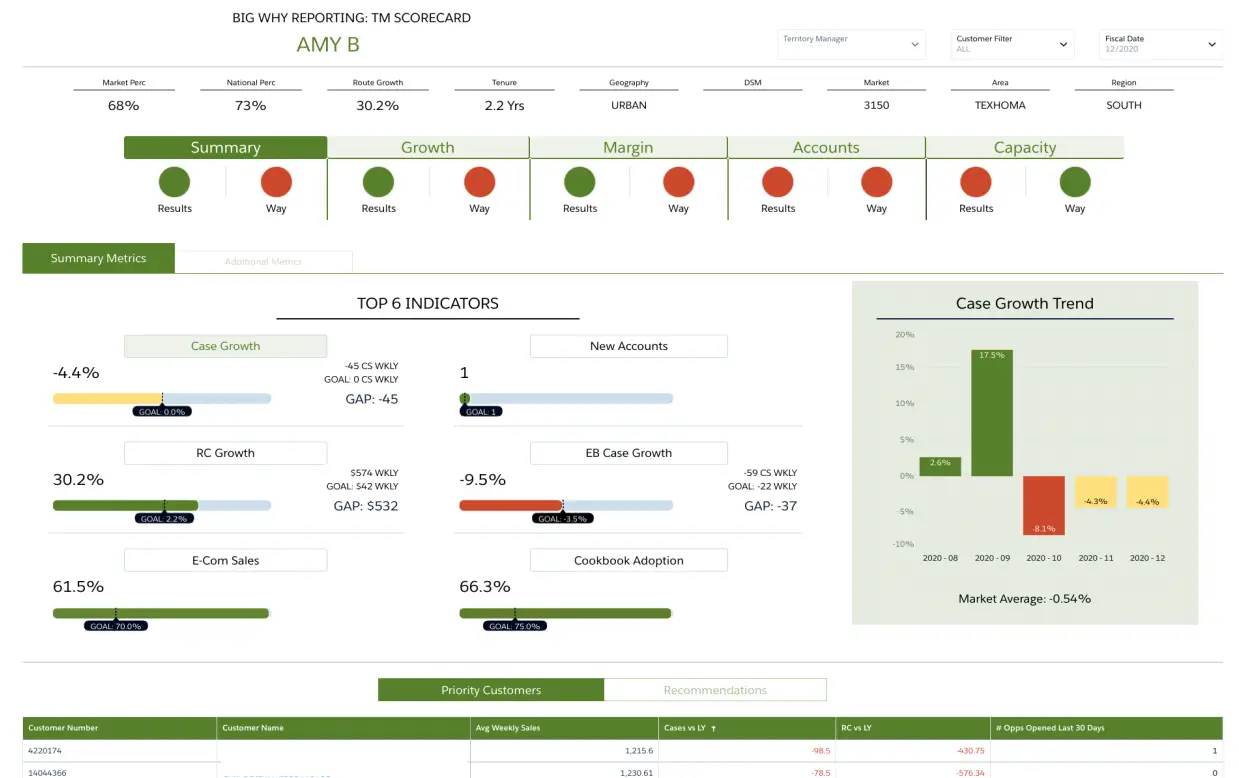Viewport: 1239px width, 778px height.
Task: Click the Case Growth indicator label
Action: click(225, 345)
